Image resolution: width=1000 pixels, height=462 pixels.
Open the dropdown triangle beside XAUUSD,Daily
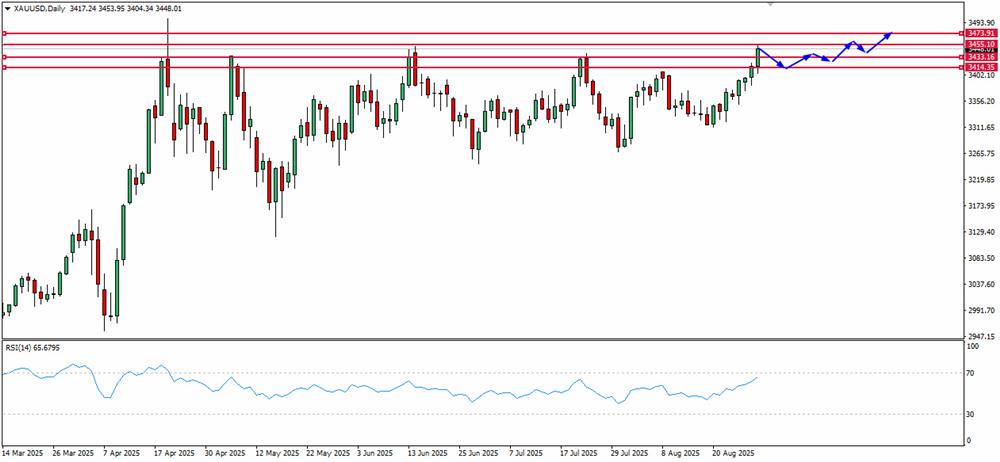[x=7, y=10]
